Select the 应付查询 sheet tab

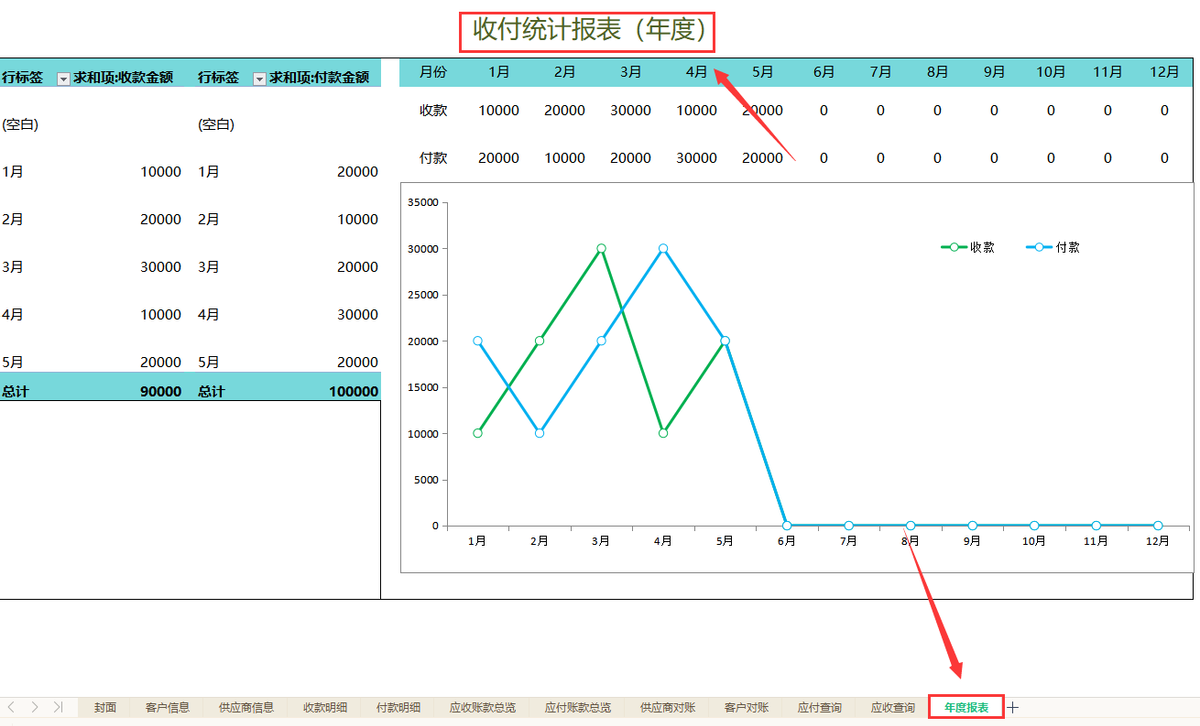click(x=819, y=707)
